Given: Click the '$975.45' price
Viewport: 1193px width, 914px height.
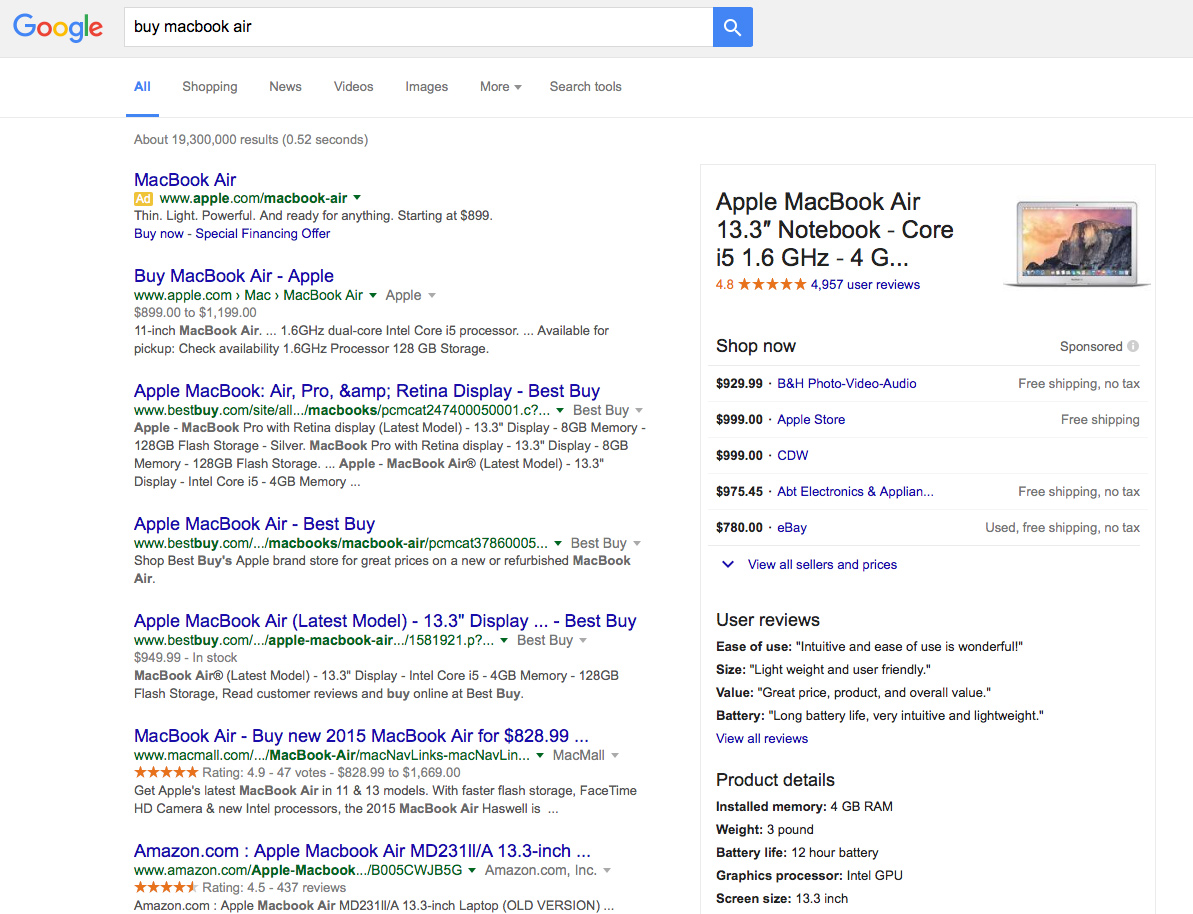Looking at the screenshot, I should (x=739, y=492).
